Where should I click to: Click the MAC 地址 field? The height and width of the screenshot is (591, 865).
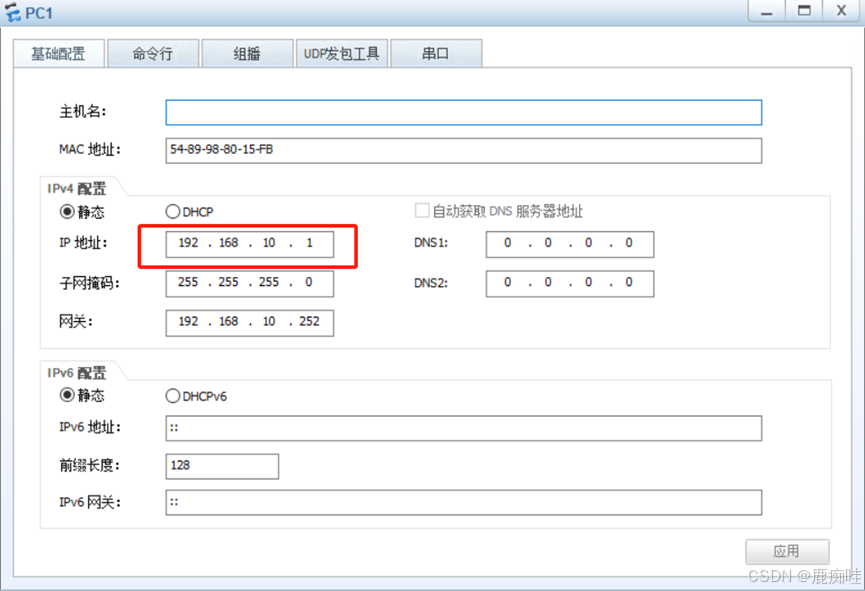tap(463, 150)
